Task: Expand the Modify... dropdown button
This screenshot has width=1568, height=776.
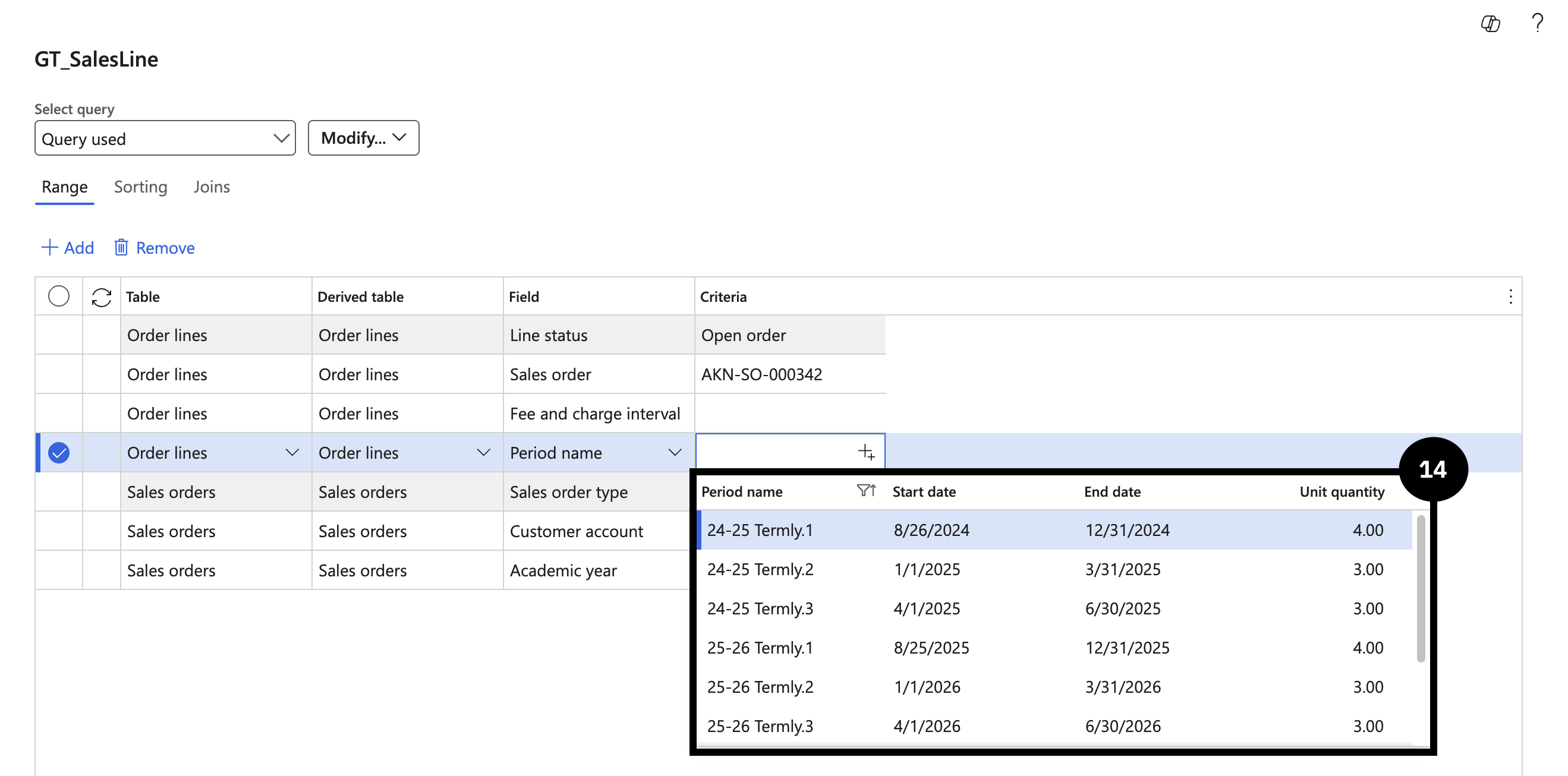Action: 363,138
